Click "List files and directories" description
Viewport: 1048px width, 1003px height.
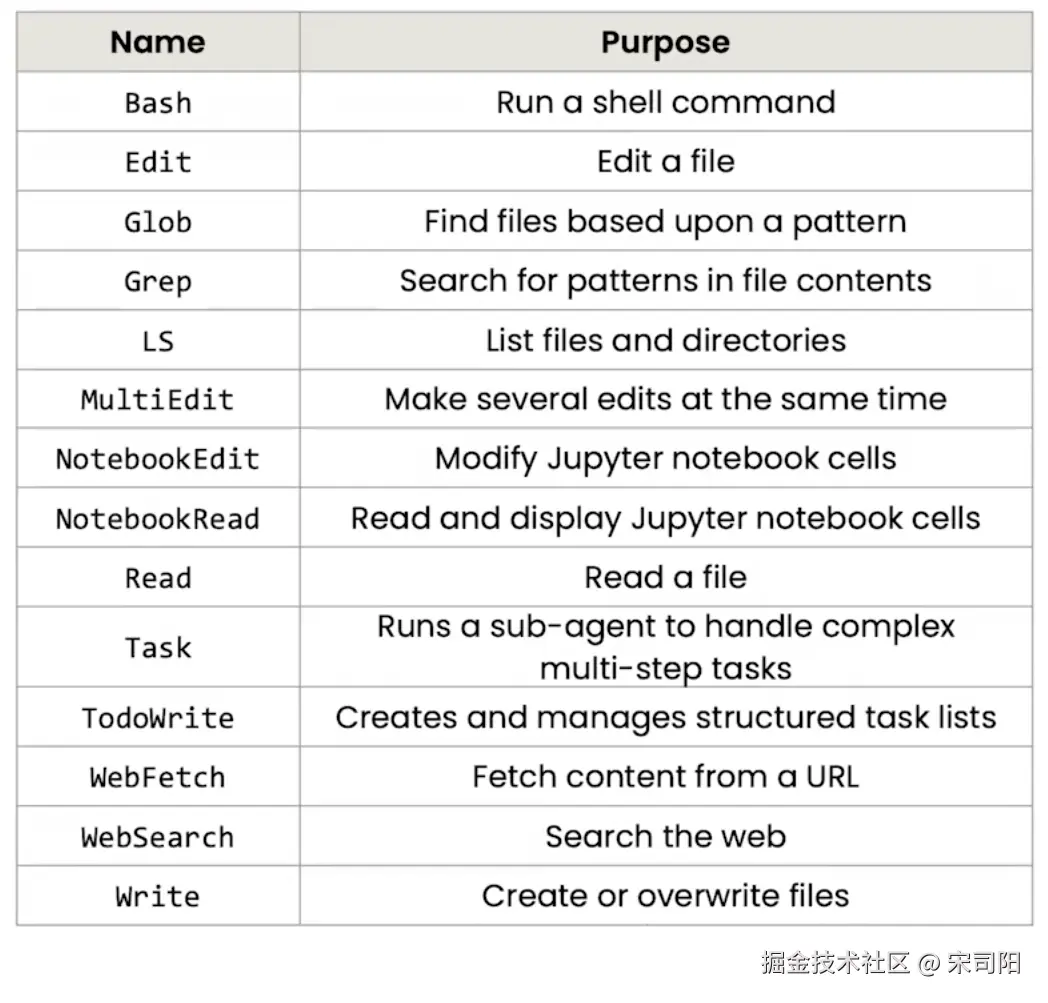tap(665, 340)
